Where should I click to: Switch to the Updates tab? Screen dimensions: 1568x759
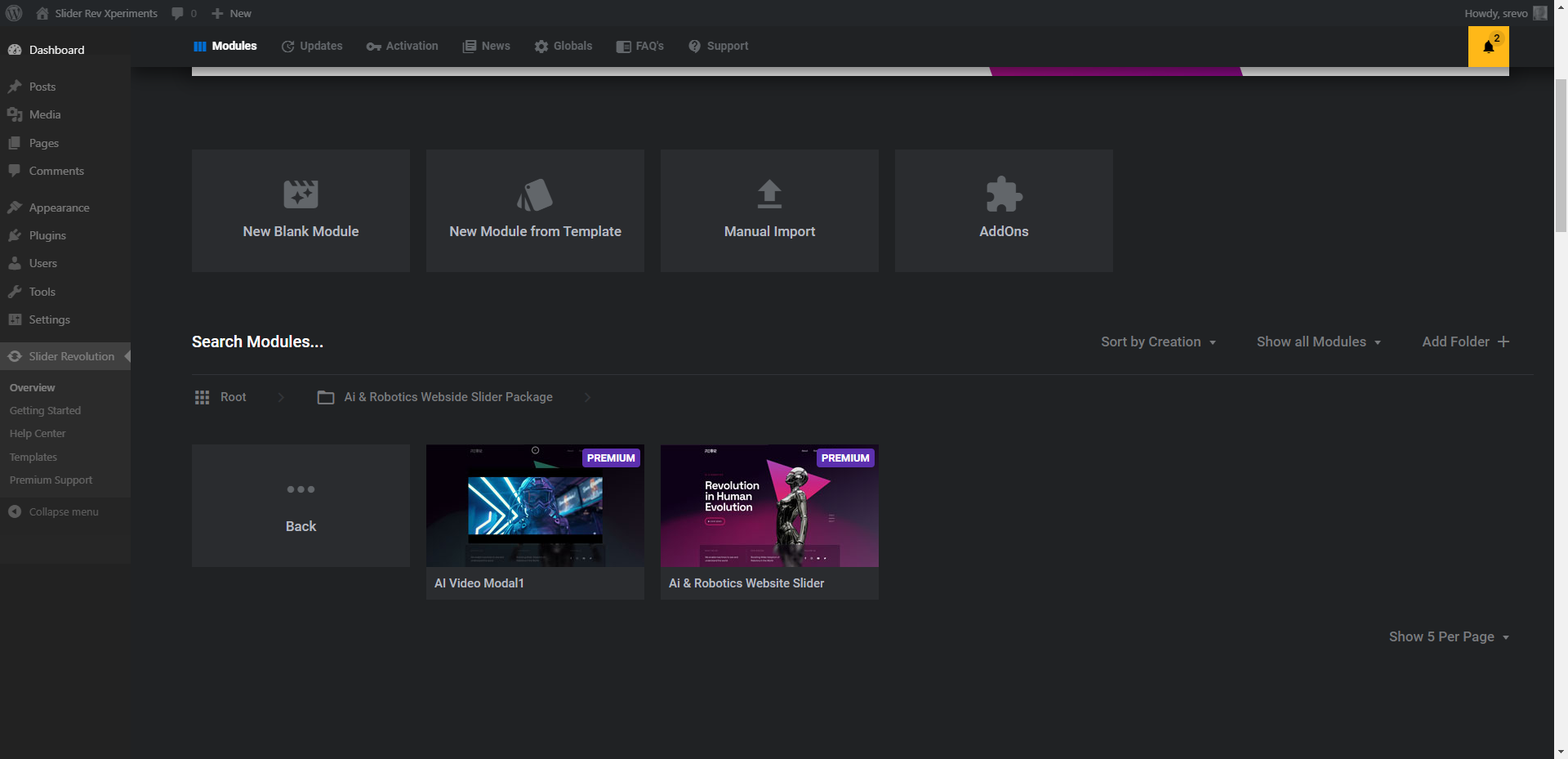(x=312, y=46)
